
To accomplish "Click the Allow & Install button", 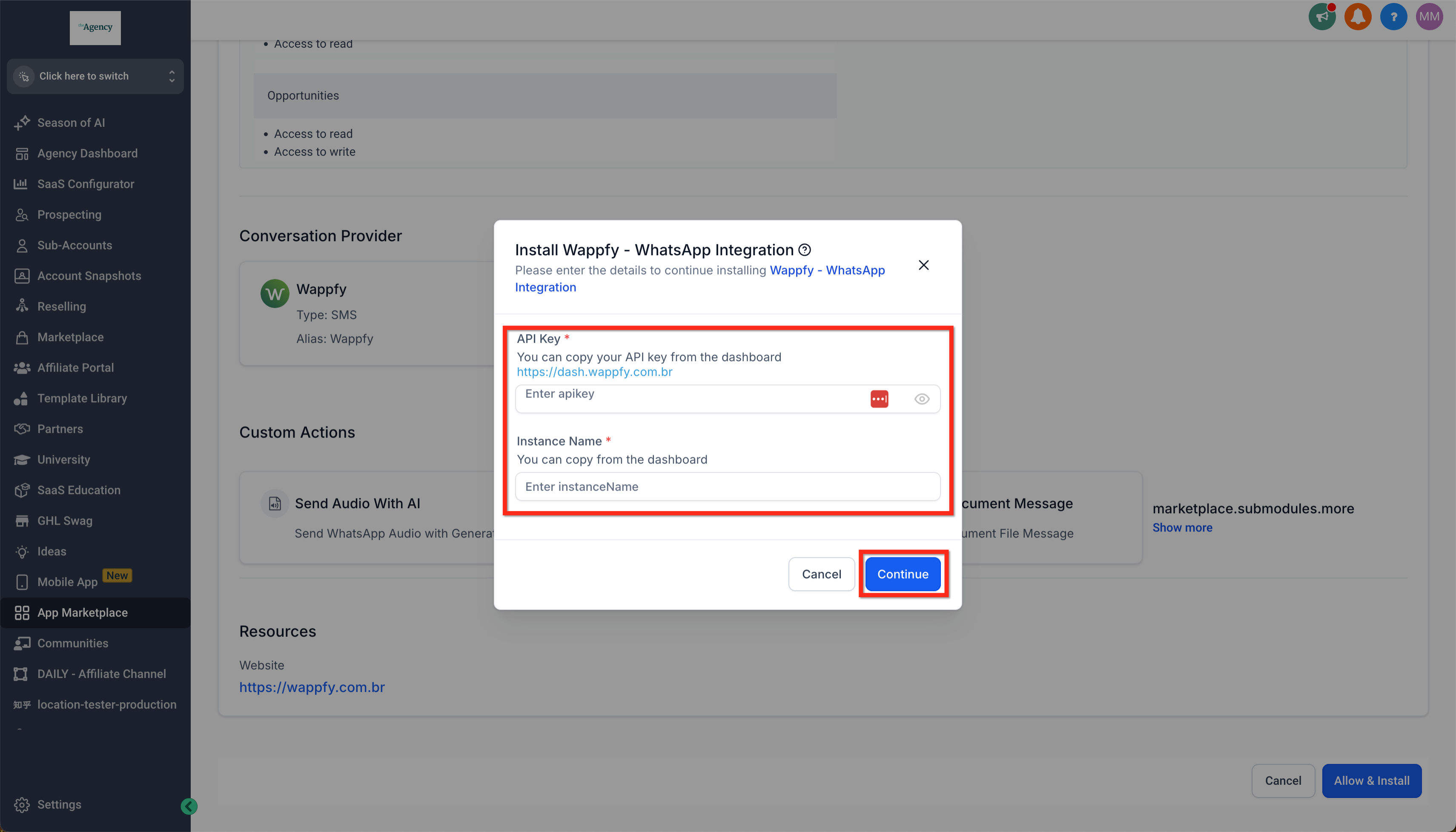I will pyautogui.click(x=1371, y=781).
